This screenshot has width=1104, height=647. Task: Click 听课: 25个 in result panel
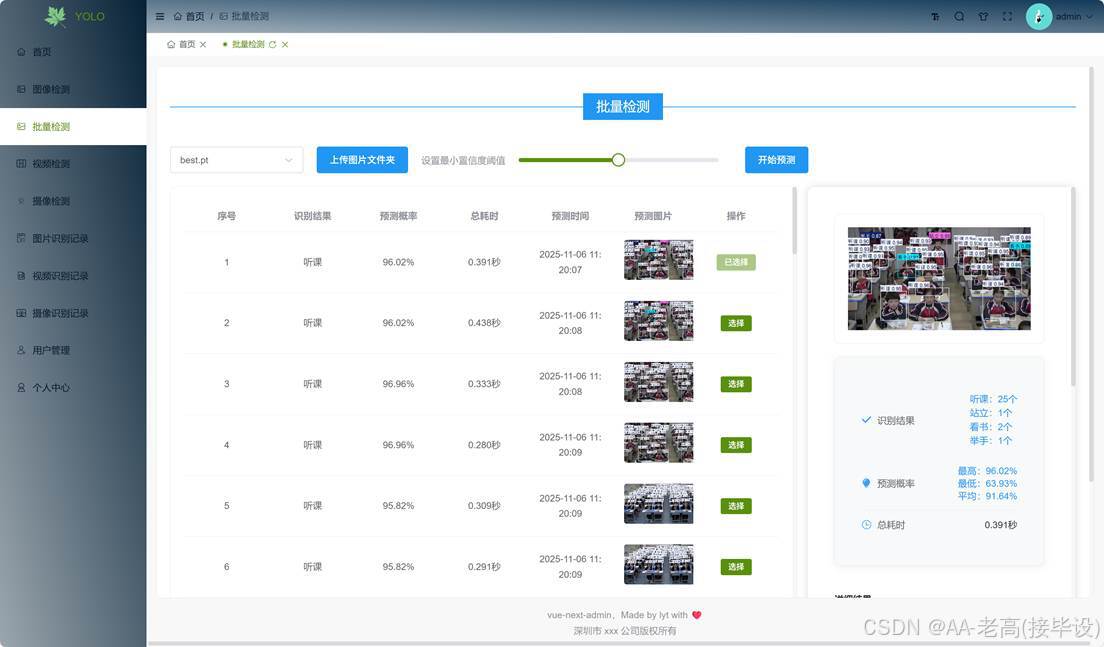993,398
